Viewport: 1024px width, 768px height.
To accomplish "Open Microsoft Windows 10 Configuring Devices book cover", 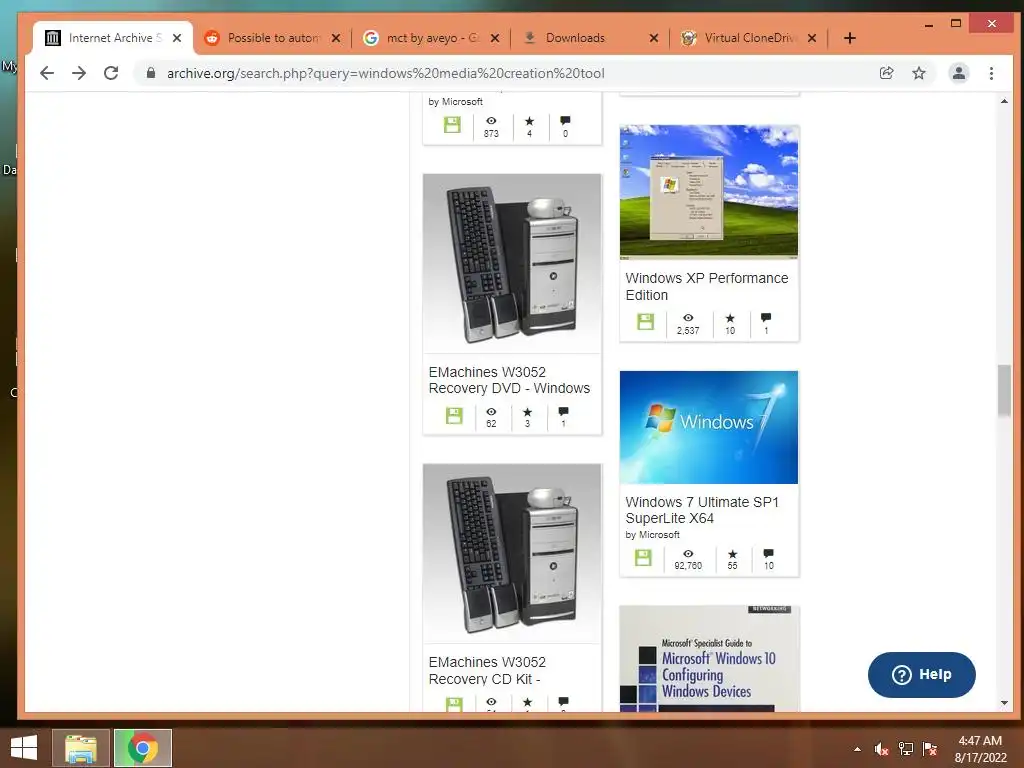I will point(709,658).
